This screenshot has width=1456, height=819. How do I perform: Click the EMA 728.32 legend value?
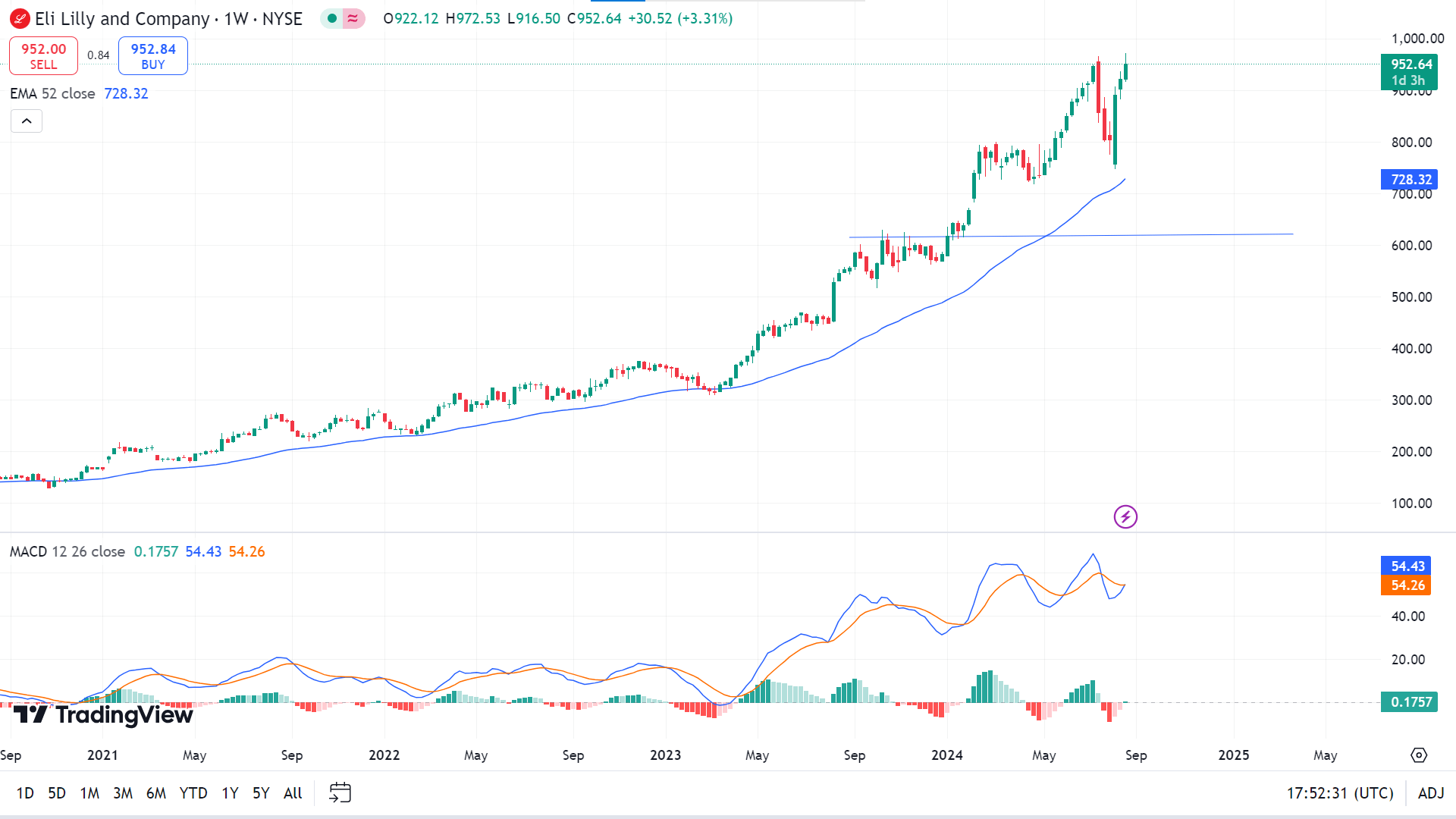click(126, 93)
